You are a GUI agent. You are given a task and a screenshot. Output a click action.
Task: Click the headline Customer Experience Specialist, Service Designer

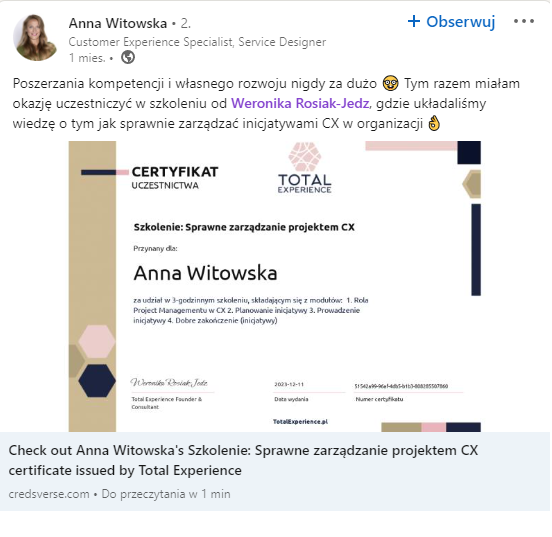pos(197,42)
